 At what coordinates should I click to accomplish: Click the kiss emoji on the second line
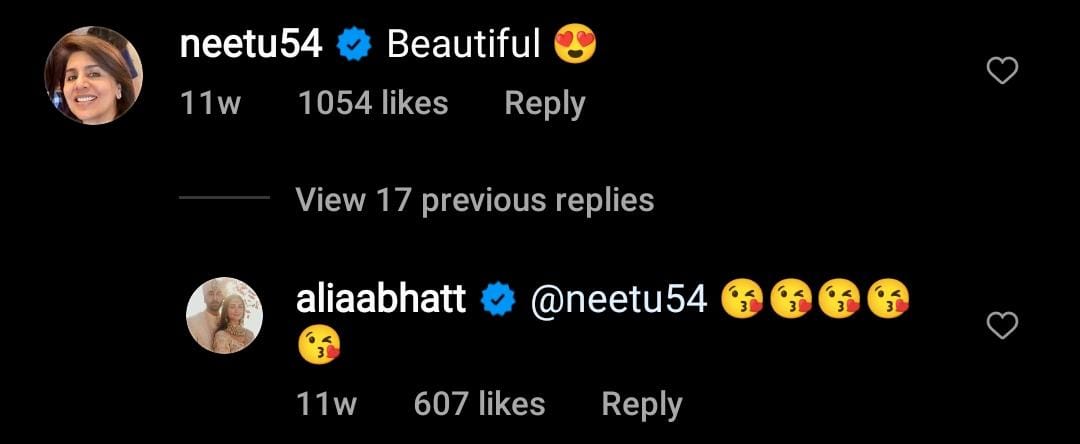[319, 346]
